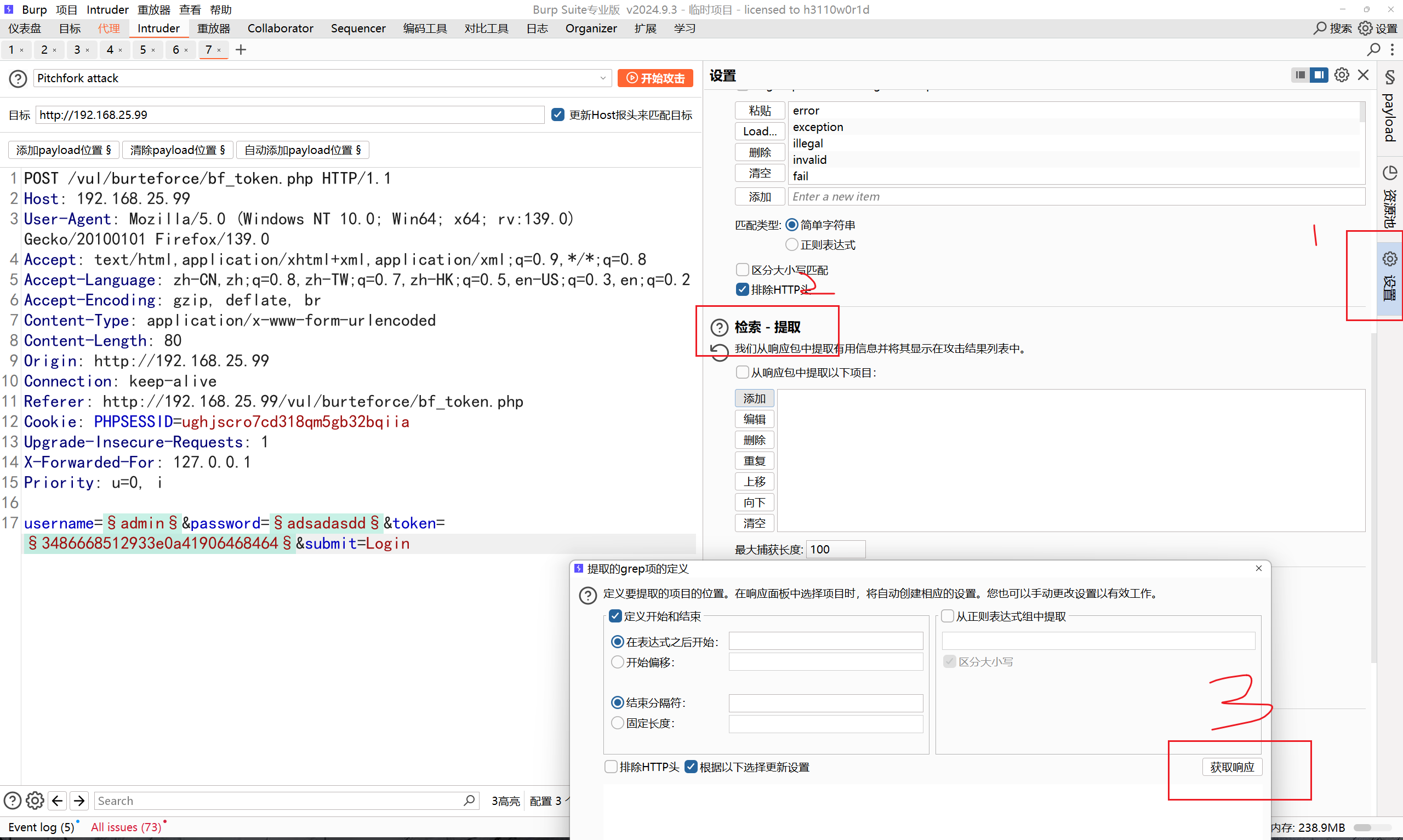Click the settings gear in panel header
The height and width of the screenshot is (840, 1403).
click(x=1341, y=75)
